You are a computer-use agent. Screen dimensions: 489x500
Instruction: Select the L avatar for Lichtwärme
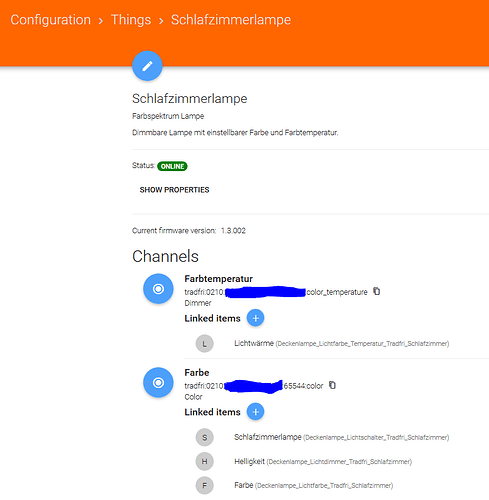[204, 343]
